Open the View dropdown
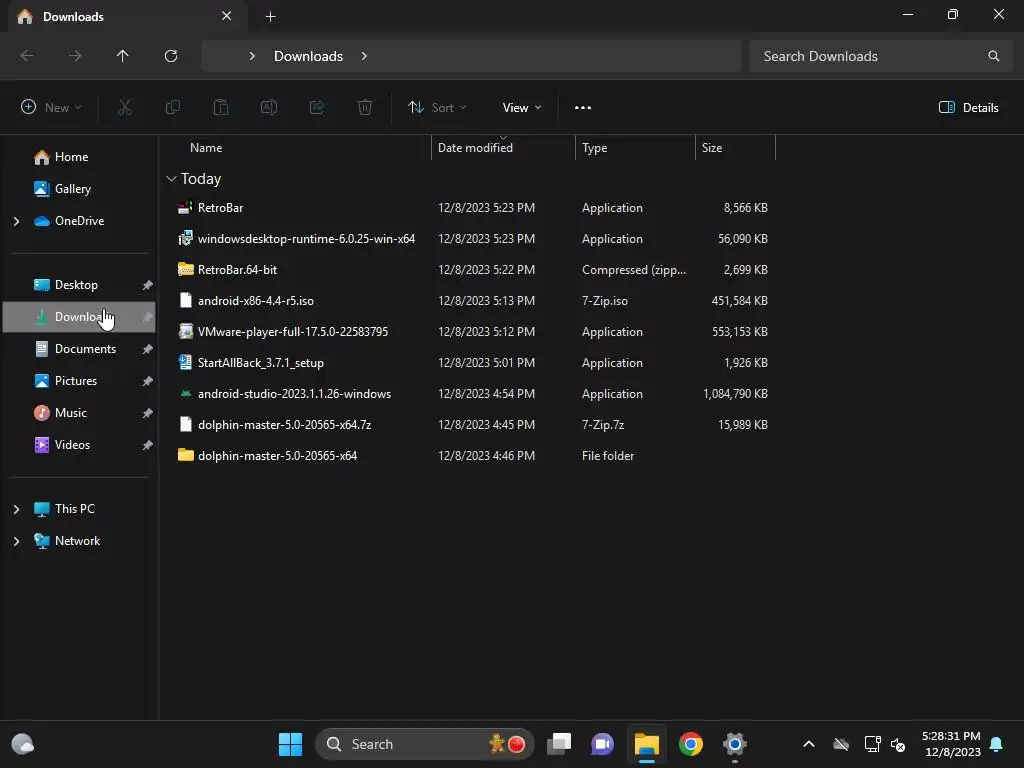The height and width of the screenshot is (768, 1024). point(522,108)
